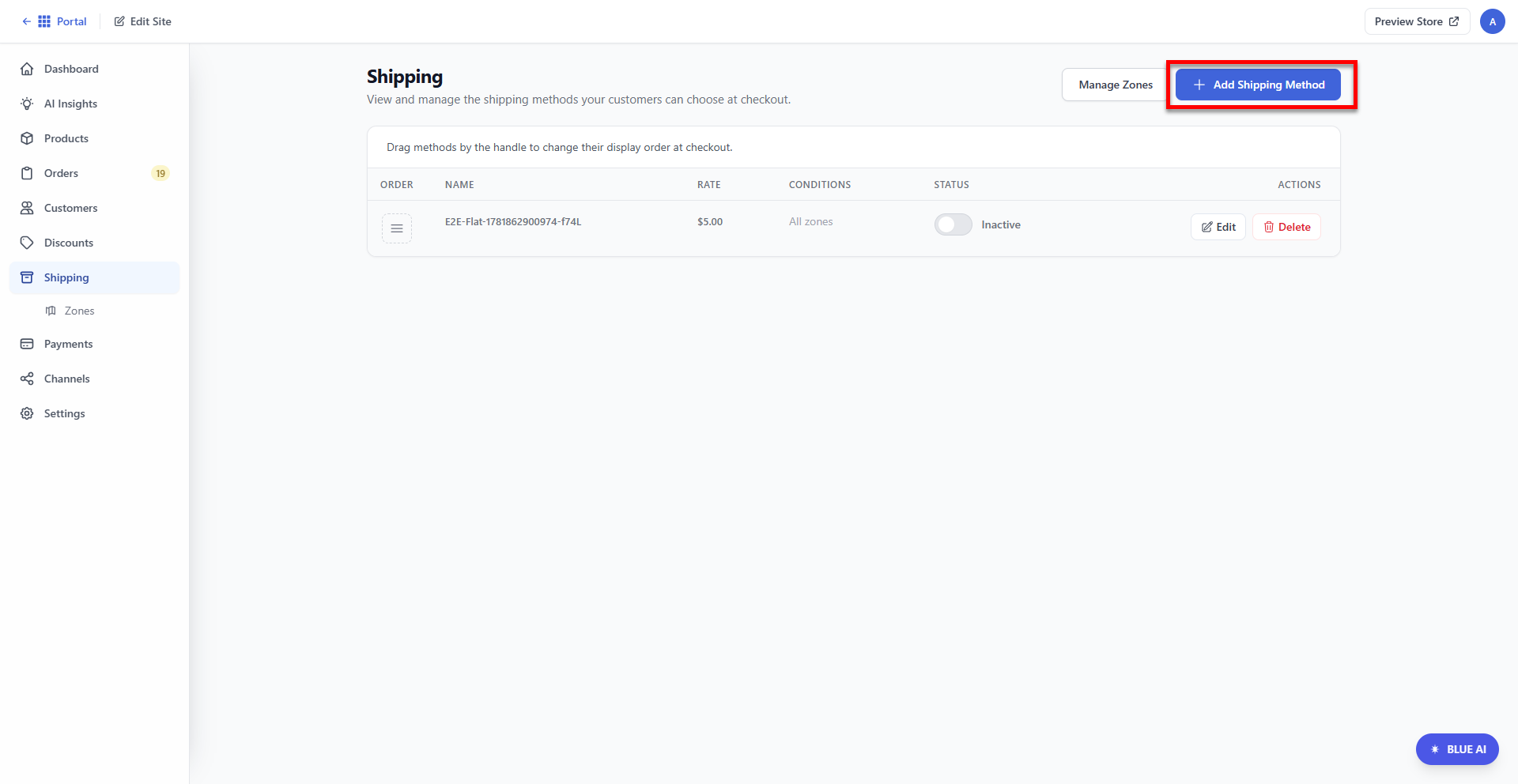Click the Orders clipboard icon

coord(27,173)
